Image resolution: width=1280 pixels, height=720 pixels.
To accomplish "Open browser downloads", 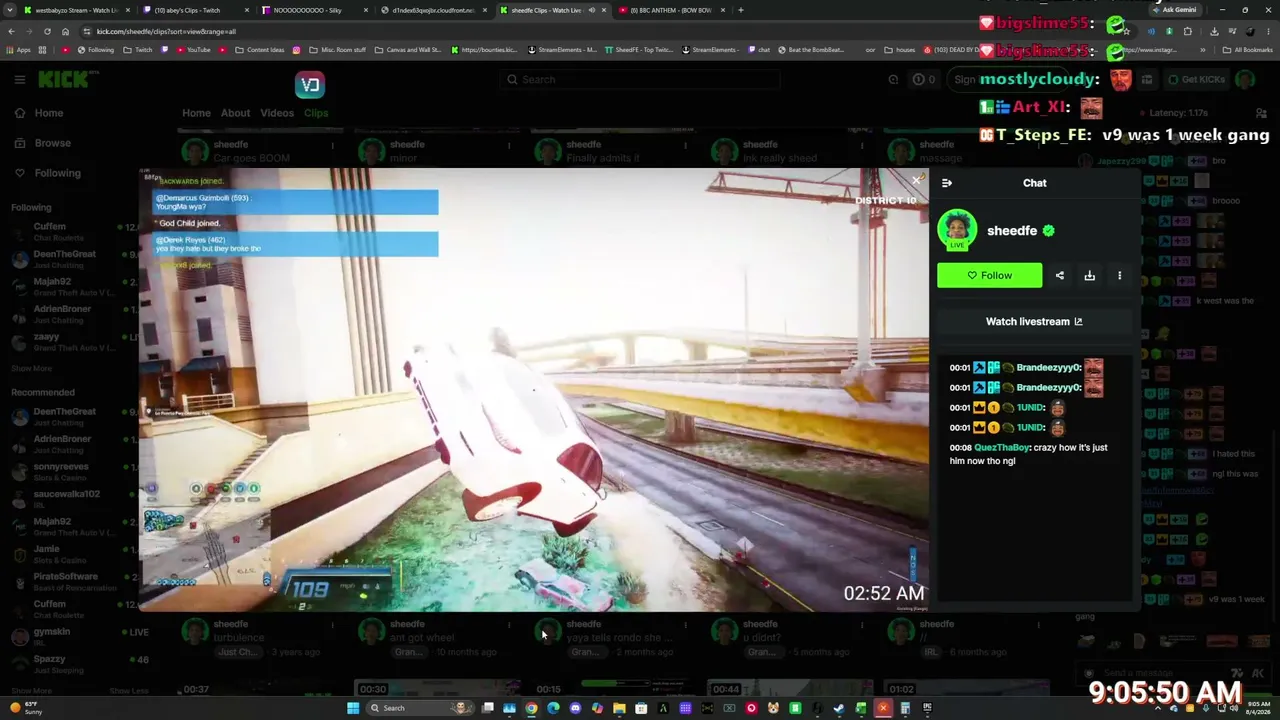I will click(x=1214, y=31).
